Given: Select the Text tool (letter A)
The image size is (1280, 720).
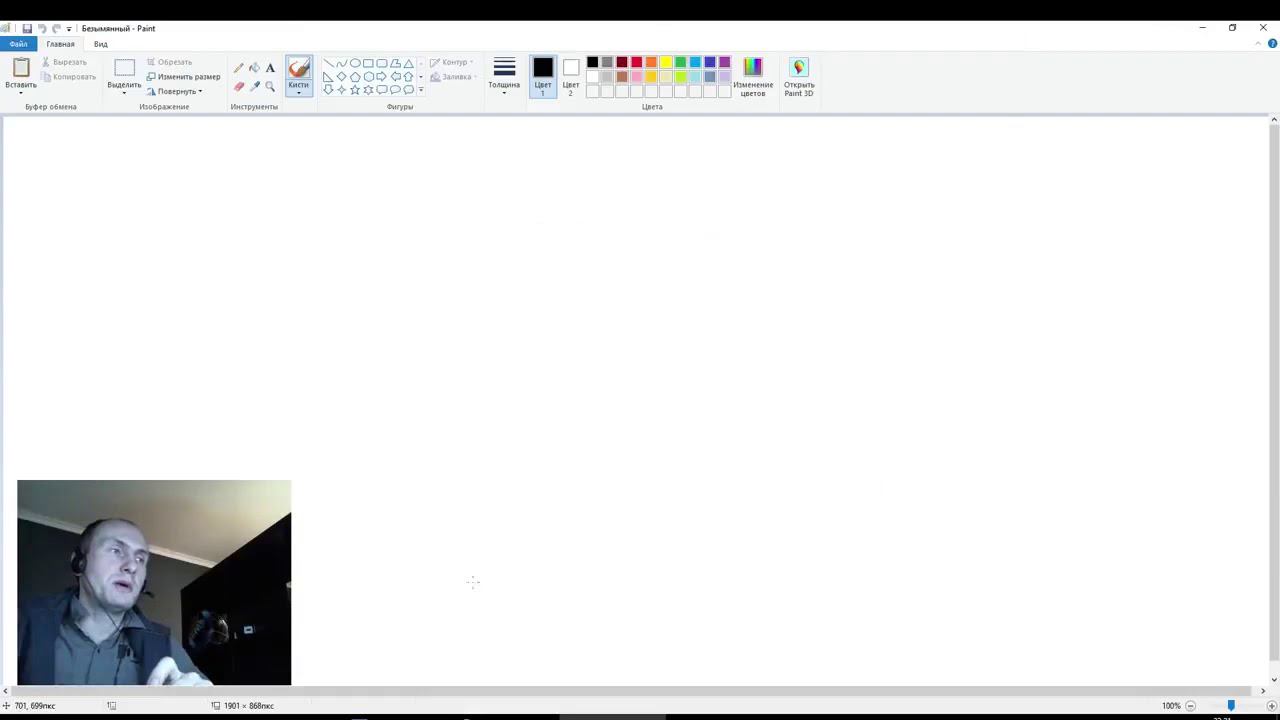Looking at the screenshot, I should 270,68.
